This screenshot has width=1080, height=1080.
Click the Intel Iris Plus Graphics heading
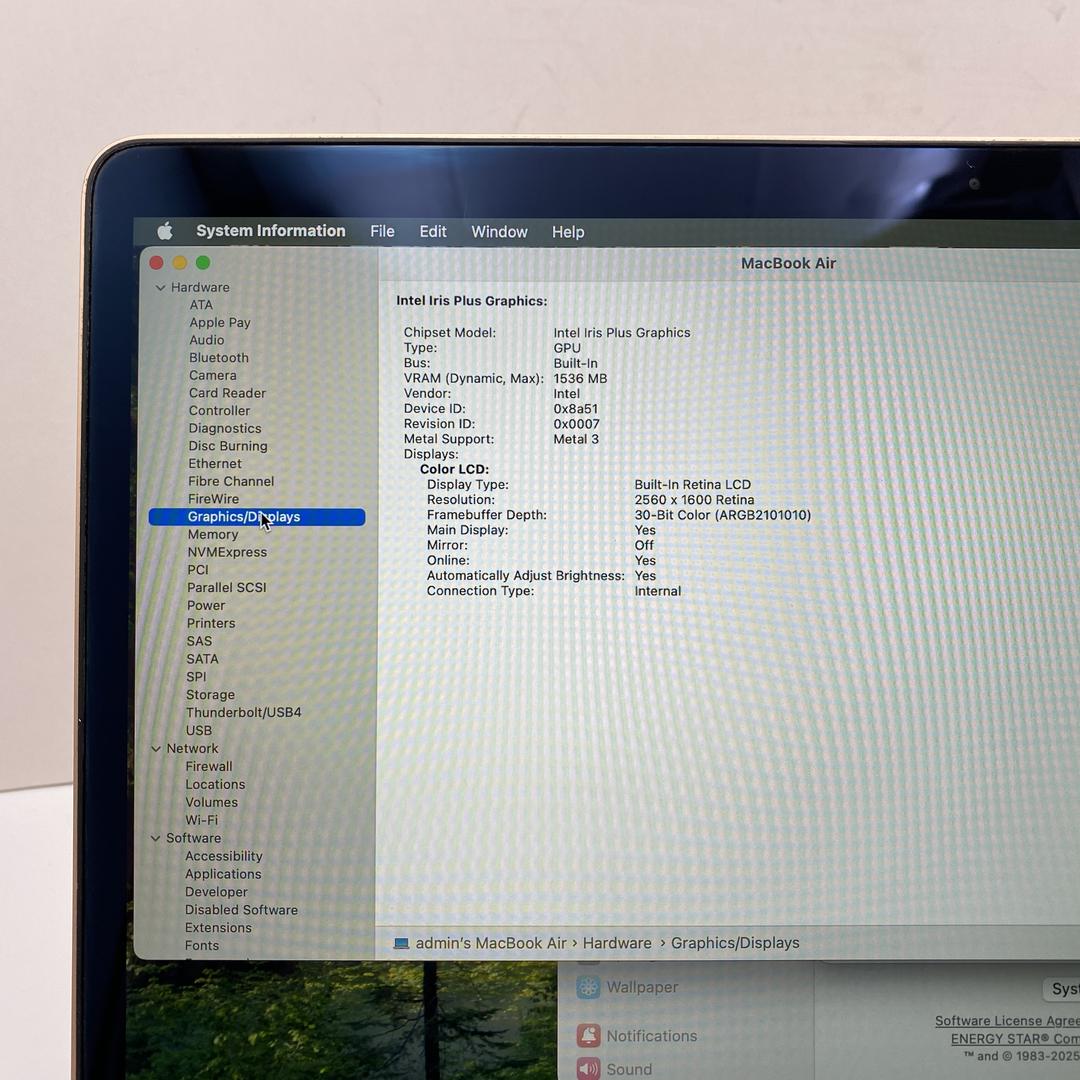pos(472,301)
